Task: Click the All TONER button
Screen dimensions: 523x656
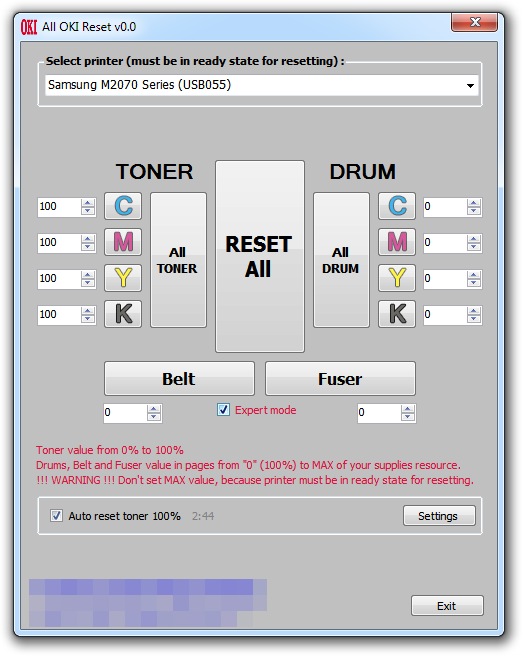Action: click(x=178, y=260)
